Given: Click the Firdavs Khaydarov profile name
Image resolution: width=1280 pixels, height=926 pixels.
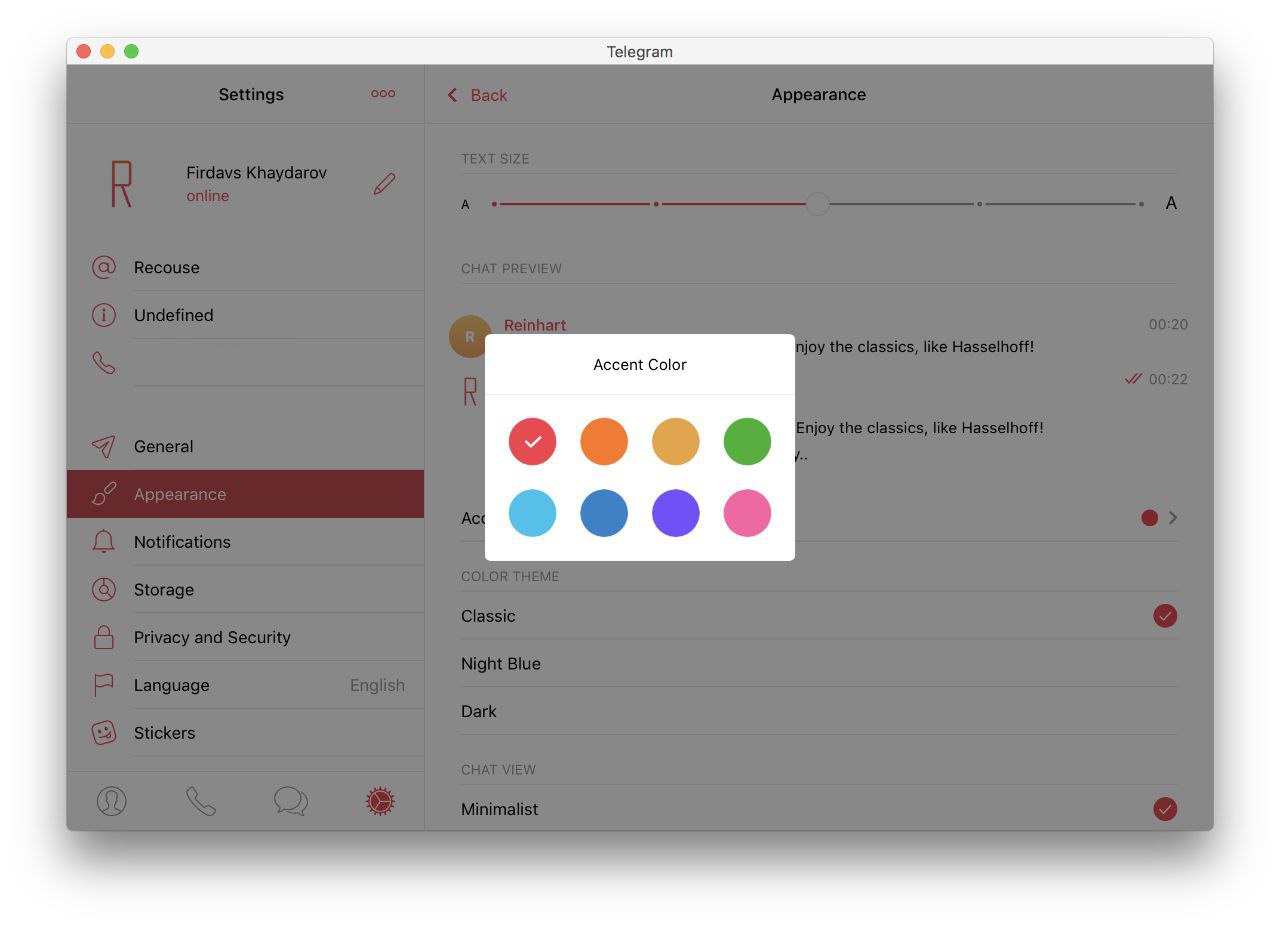Looking at the screenshot, I should [x=256, y=172].
